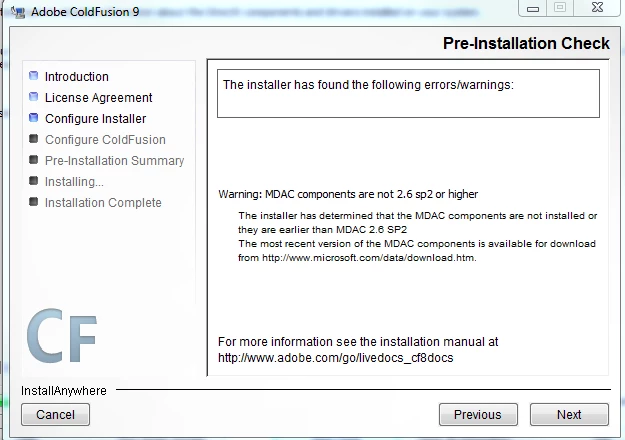Click the Next button
This screenshot has height=440, width=625.
569,414
